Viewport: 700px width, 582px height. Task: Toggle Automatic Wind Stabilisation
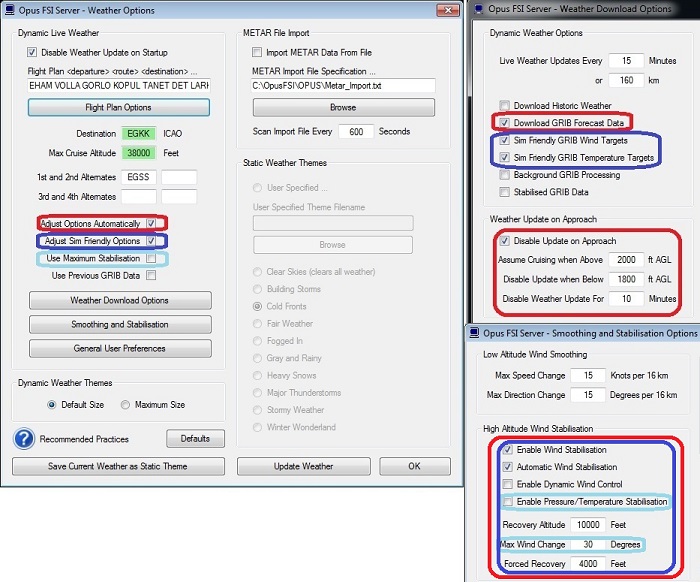[x=508, y=467]
